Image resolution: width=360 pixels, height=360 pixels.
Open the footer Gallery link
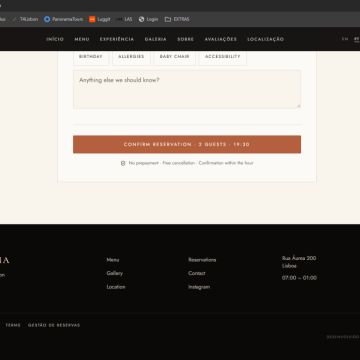pyautogui.click(x=115, y=273)
